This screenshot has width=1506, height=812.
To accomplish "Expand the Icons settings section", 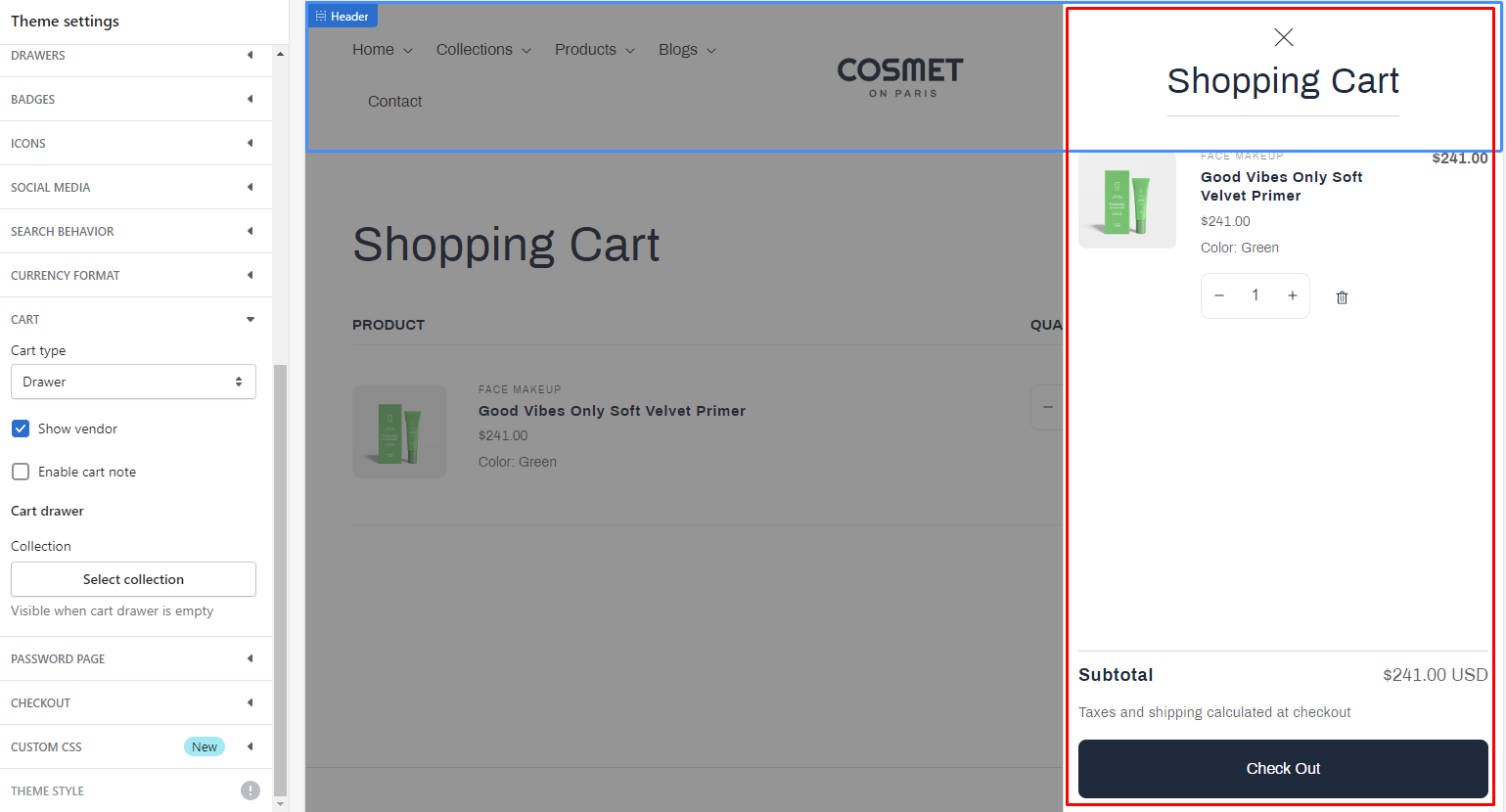I will point(134,143).
